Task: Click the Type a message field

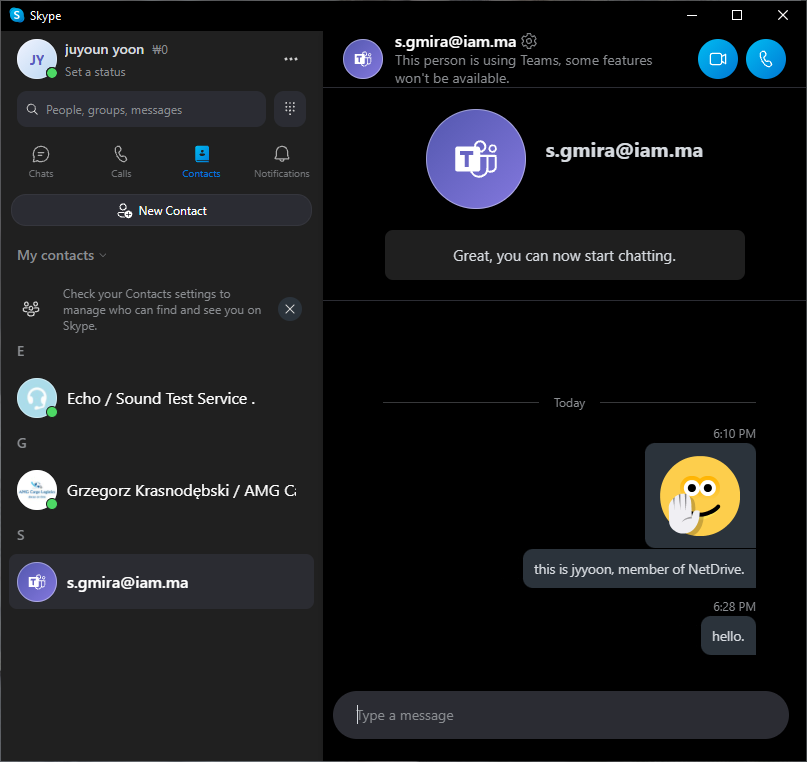Action: 560,715
